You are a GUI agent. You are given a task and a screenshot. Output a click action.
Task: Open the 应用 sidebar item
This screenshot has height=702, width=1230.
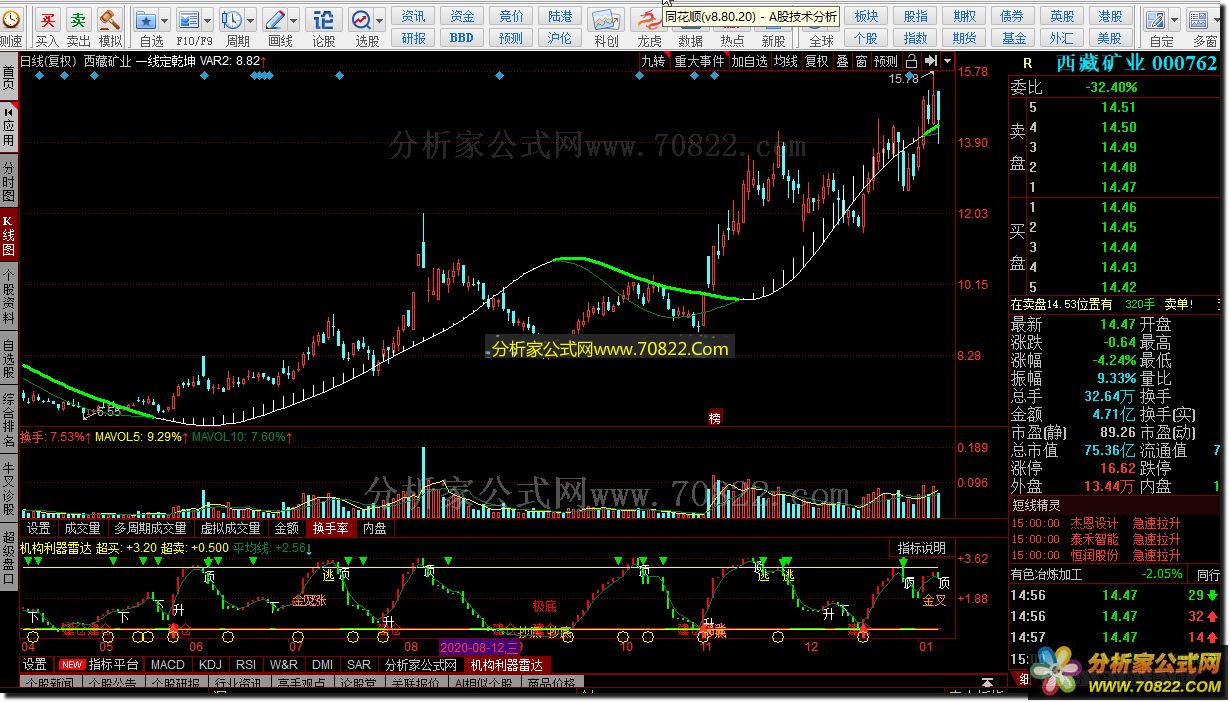point(9,129)
